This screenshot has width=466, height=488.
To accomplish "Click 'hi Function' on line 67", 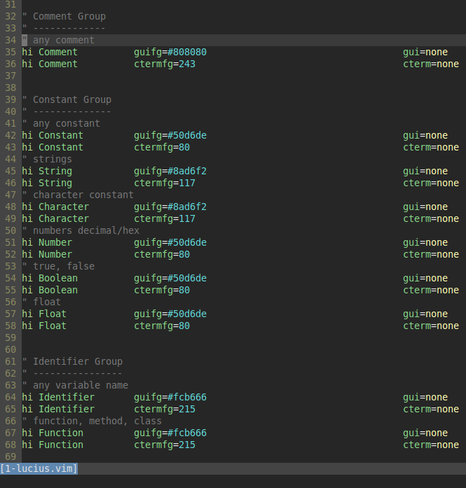I will 53,433.
